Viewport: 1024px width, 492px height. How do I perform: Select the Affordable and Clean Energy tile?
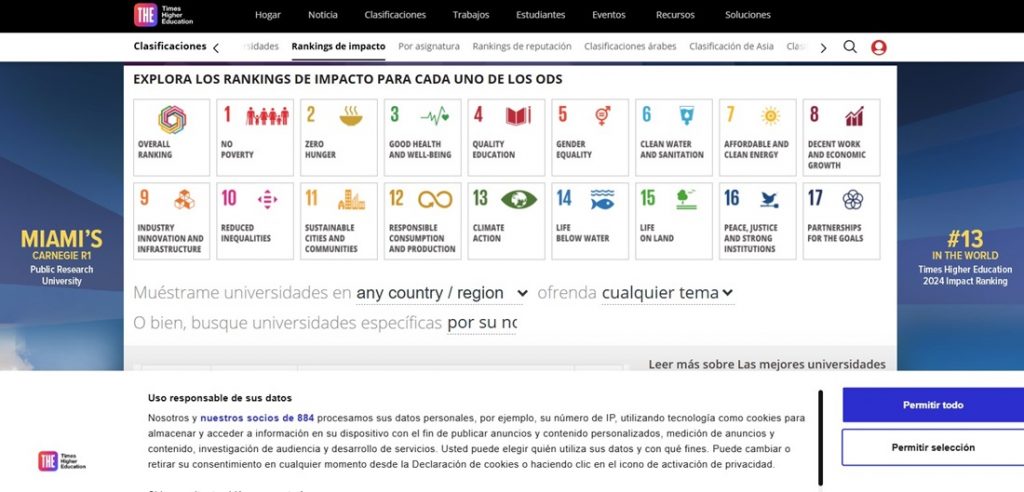(x=758, y=137)
